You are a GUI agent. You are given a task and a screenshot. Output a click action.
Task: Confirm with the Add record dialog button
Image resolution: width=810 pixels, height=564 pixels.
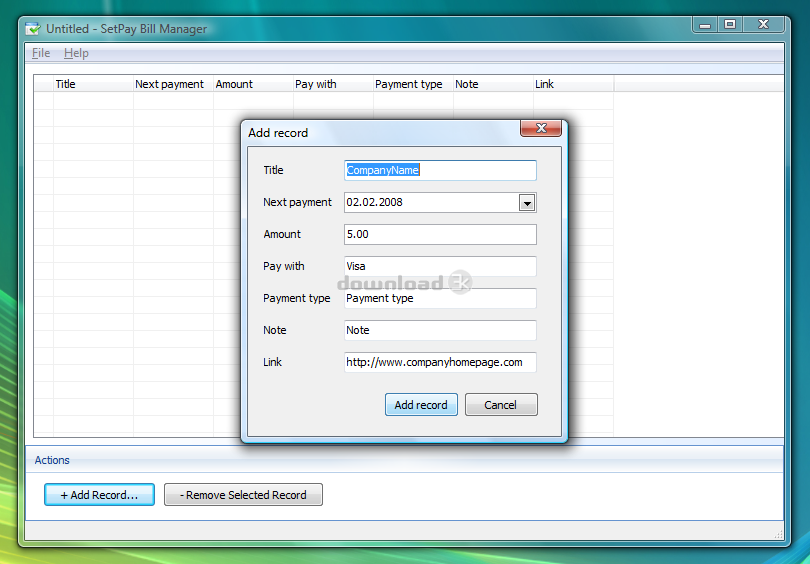click(421, 405)
